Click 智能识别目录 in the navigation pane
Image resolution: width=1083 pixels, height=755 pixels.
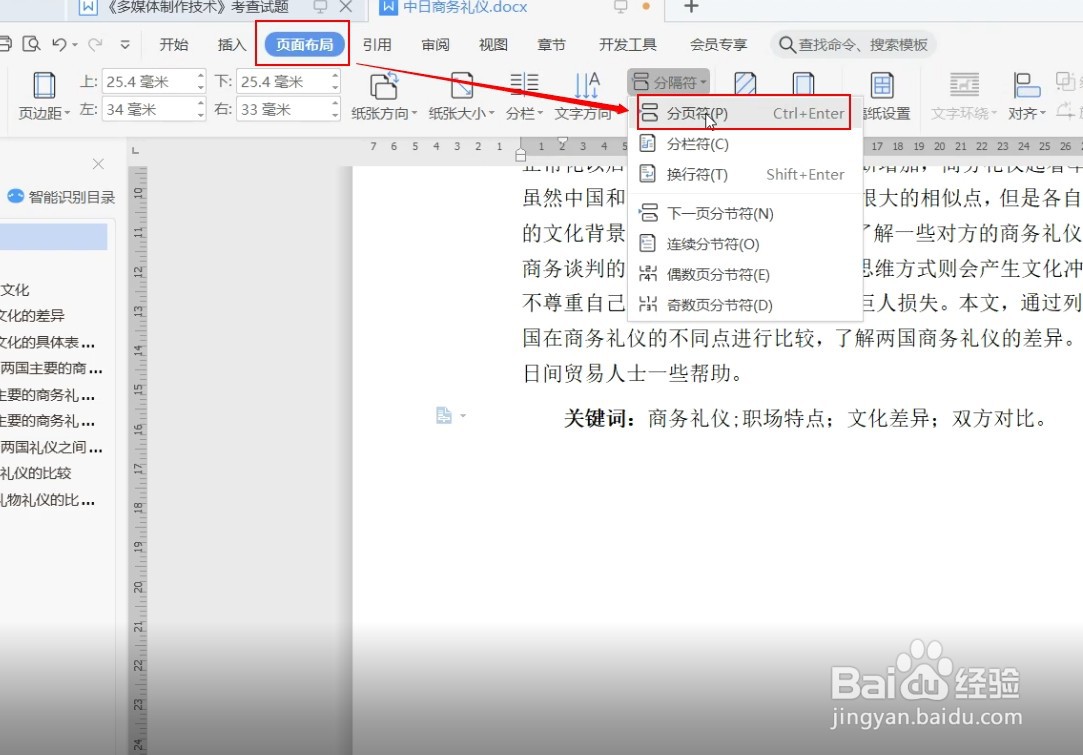(x=61, y=197)
